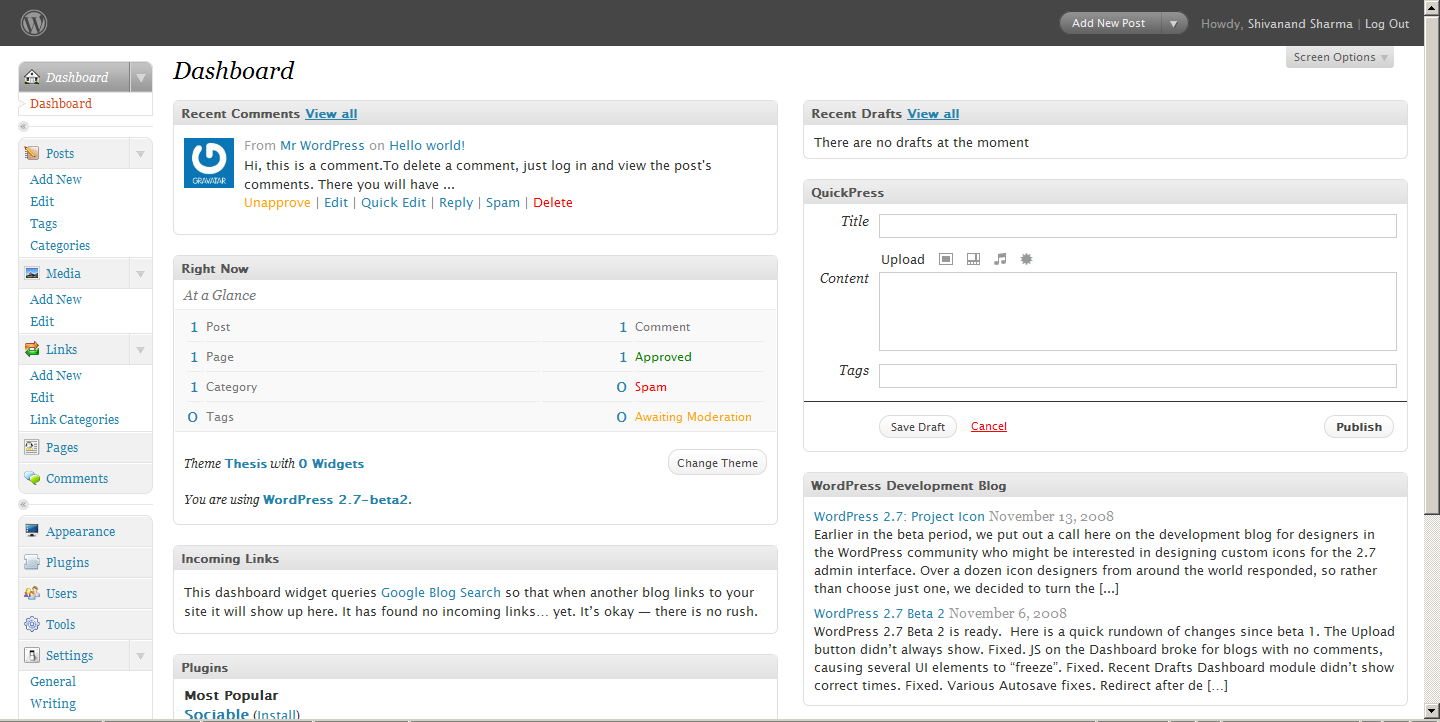The image size is (1440, 722).
Task: Open the Thesis theme link
Action: [246, 463]
